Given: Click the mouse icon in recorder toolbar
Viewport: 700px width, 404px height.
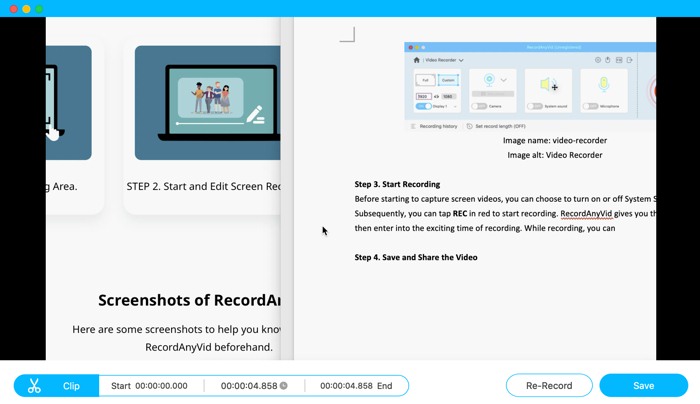Looking at the screenshot, I should (608, 60).
